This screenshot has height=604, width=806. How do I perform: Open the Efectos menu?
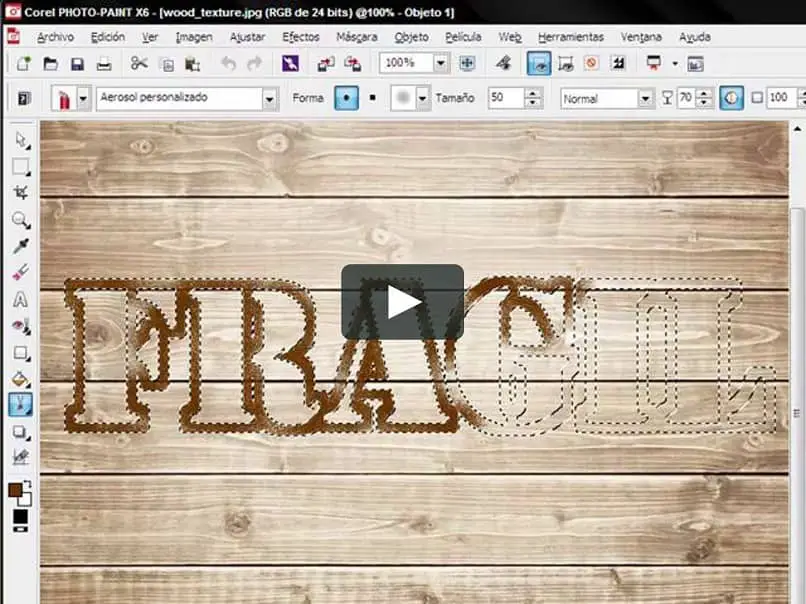[301, 37]
